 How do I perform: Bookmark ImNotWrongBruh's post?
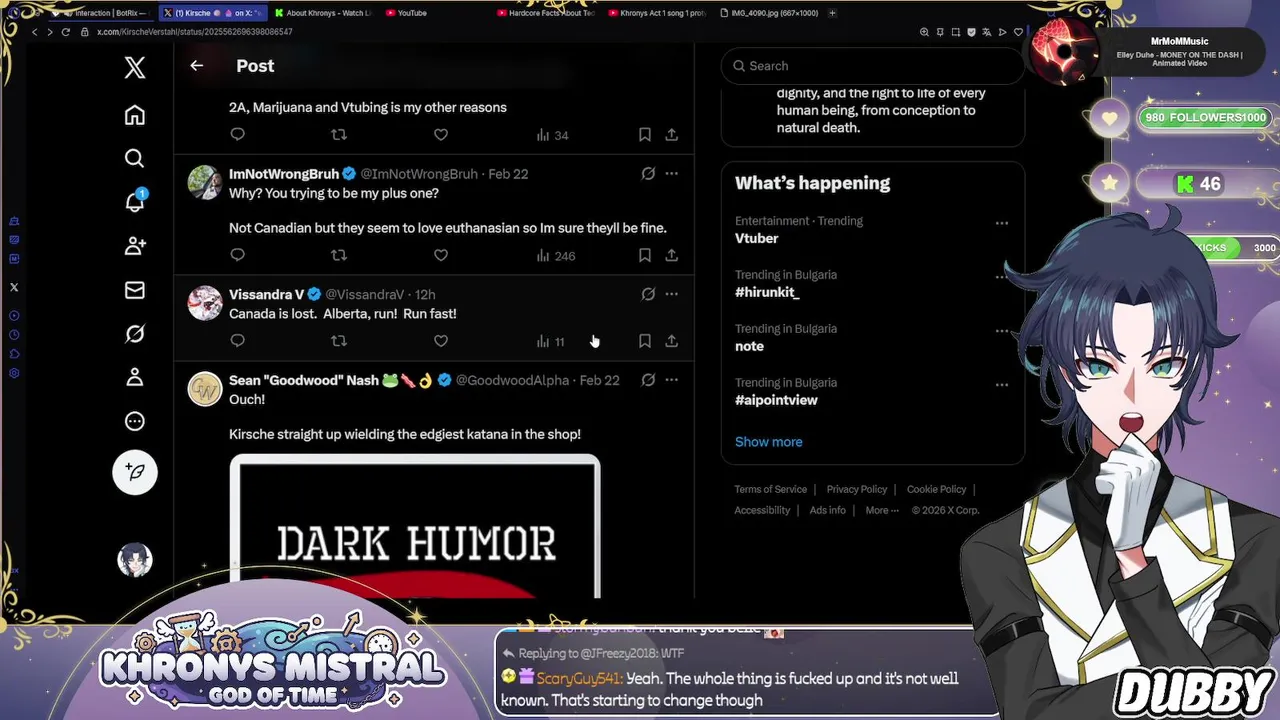645,255
